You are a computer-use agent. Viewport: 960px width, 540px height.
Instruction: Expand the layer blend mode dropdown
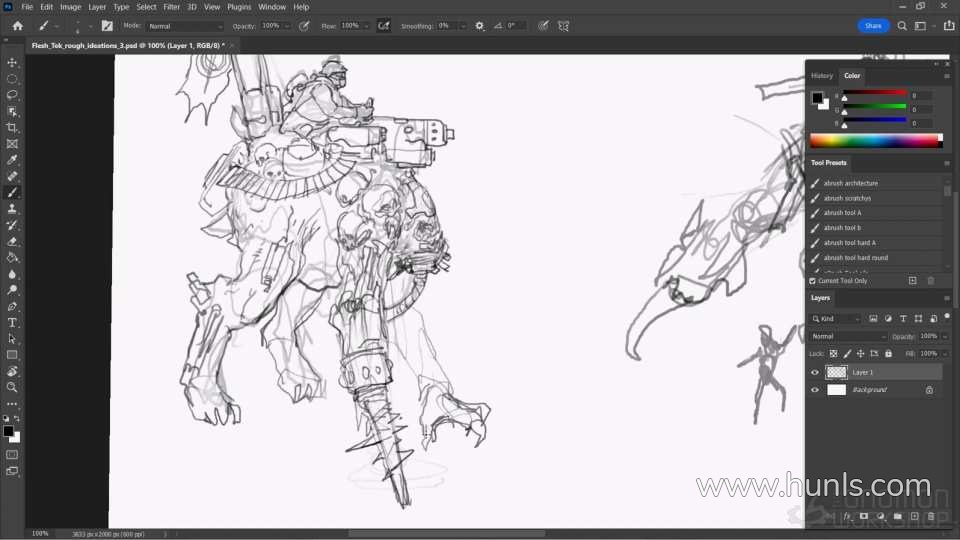point(848,337)
